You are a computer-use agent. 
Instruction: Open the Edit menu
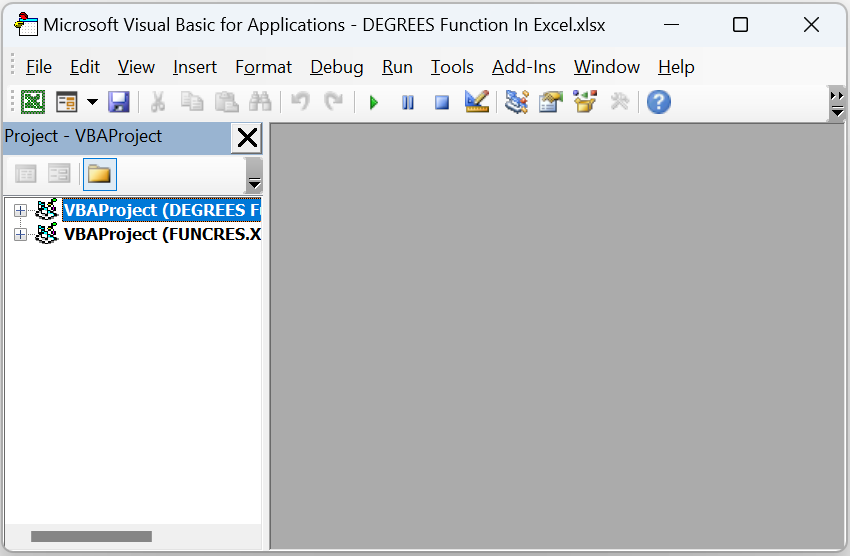coord(85,67)
